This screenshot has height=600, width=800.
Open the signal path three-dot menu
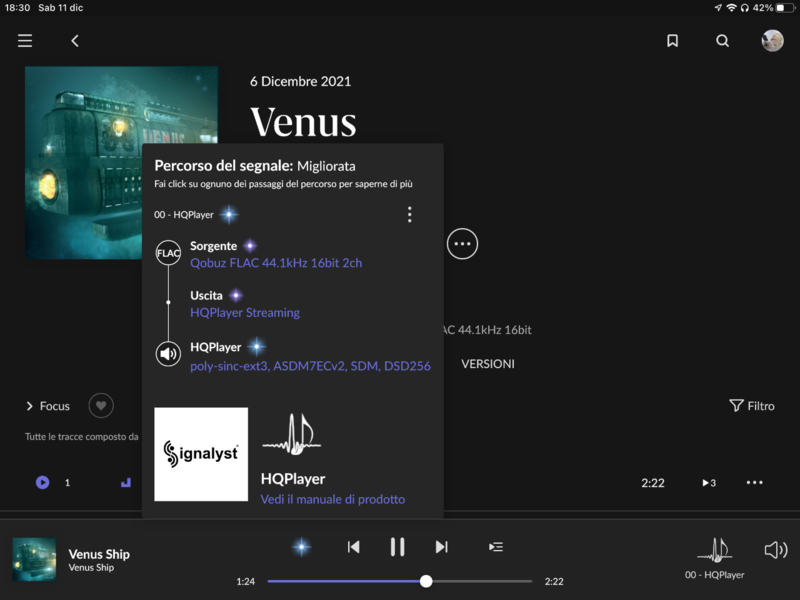click(409, 214)
